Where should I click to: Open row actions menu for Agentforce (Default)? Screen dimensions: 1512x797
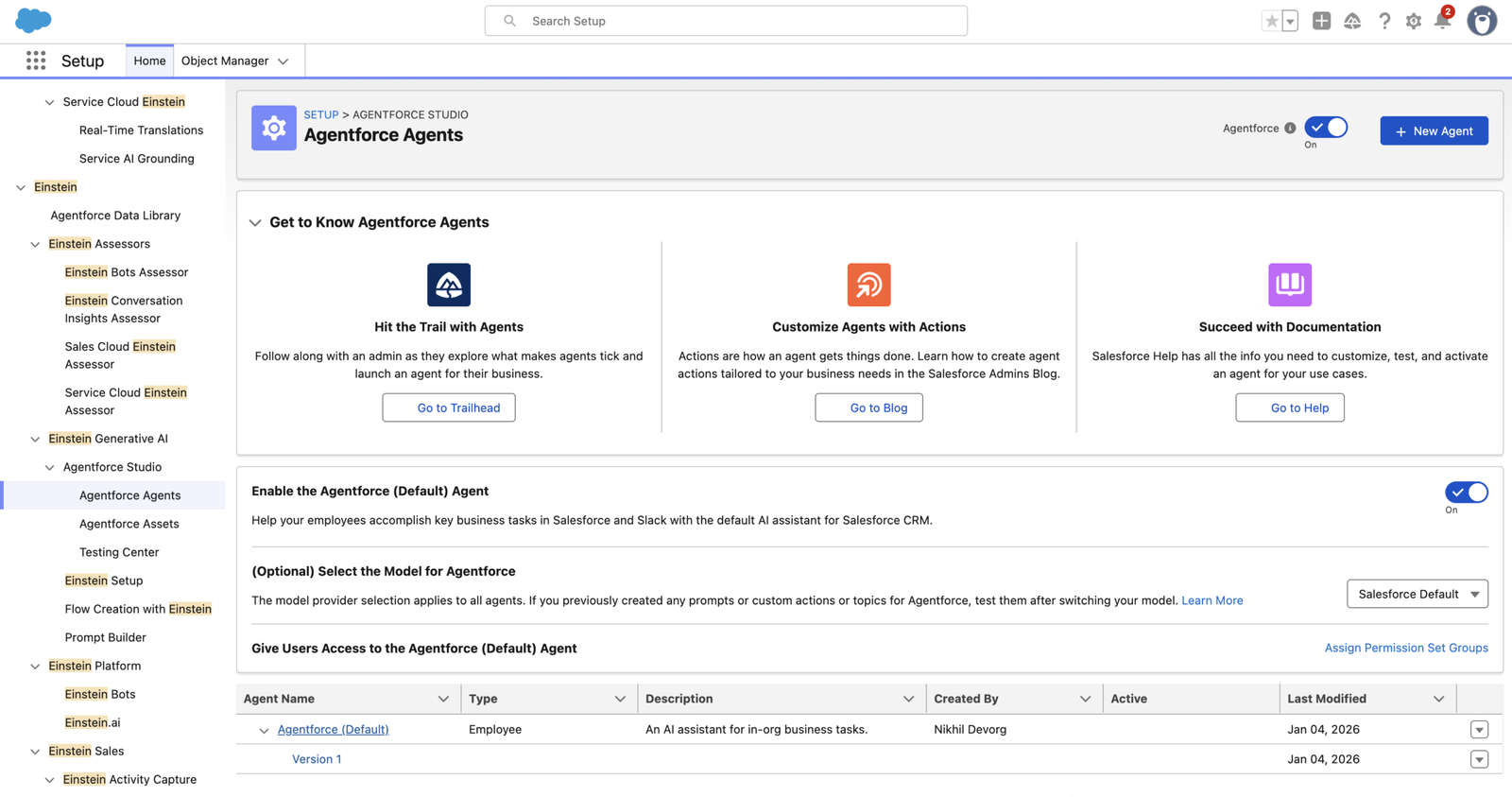point(1479,730)
